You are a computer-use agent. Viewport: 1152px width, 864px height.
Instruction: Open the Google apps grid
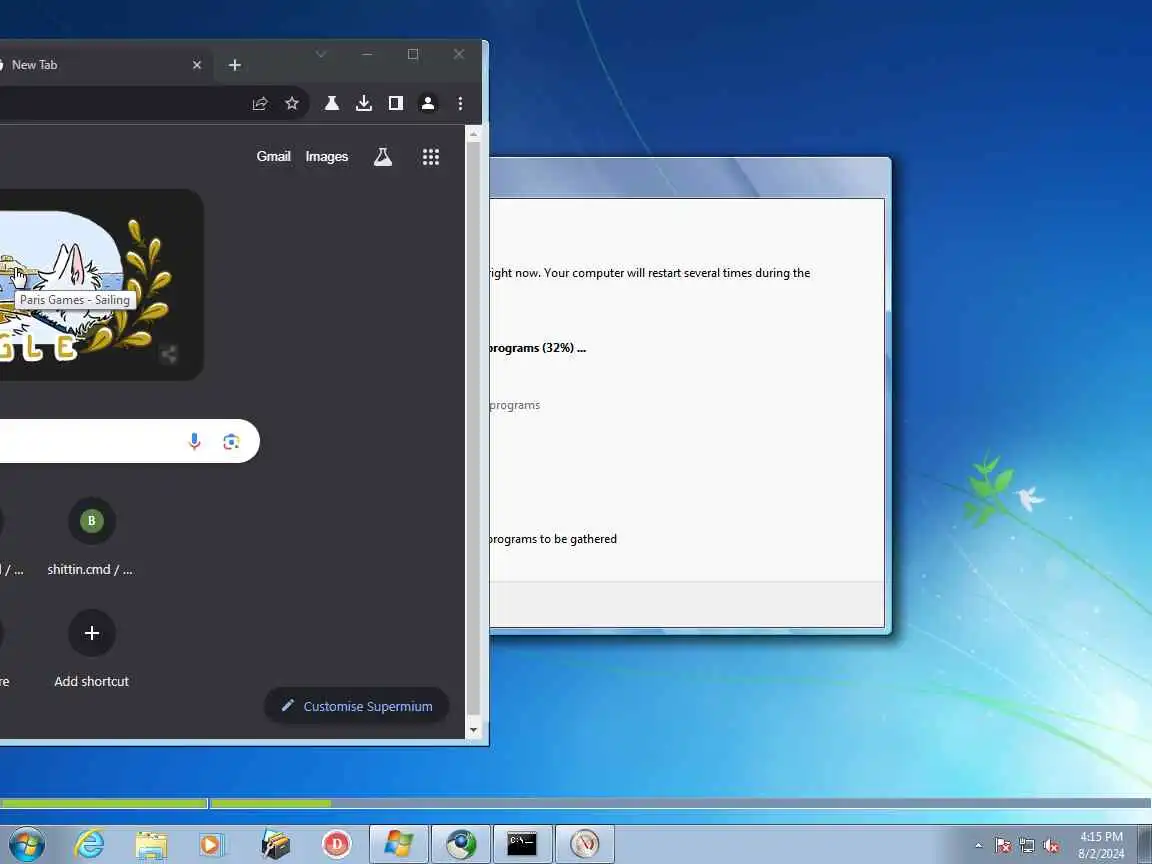(x=431, y=156)
